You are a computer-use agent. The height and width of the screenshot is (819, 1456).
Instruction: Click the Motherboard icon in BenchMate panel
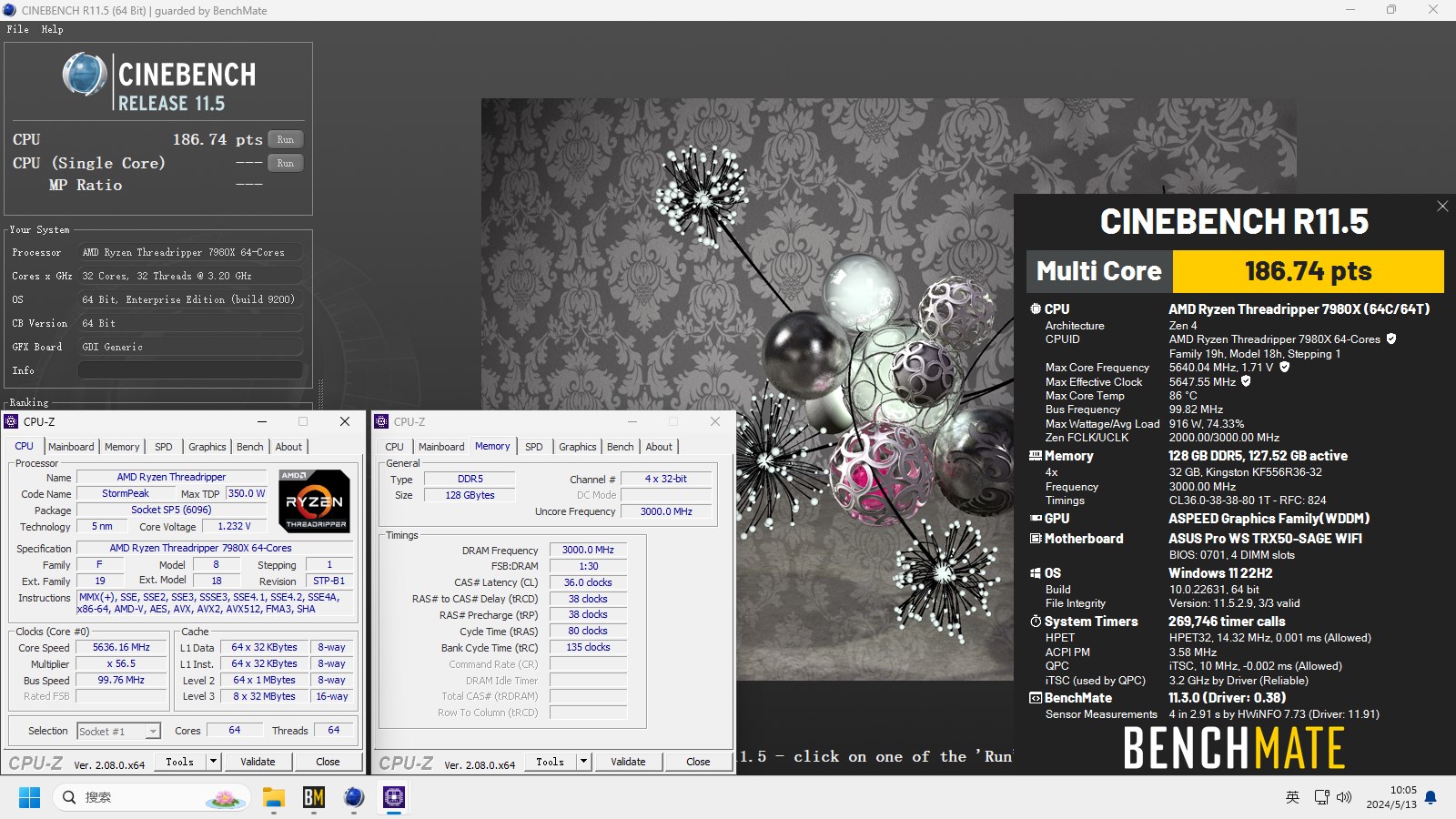pyautogui.click(x=1036, y=539)
